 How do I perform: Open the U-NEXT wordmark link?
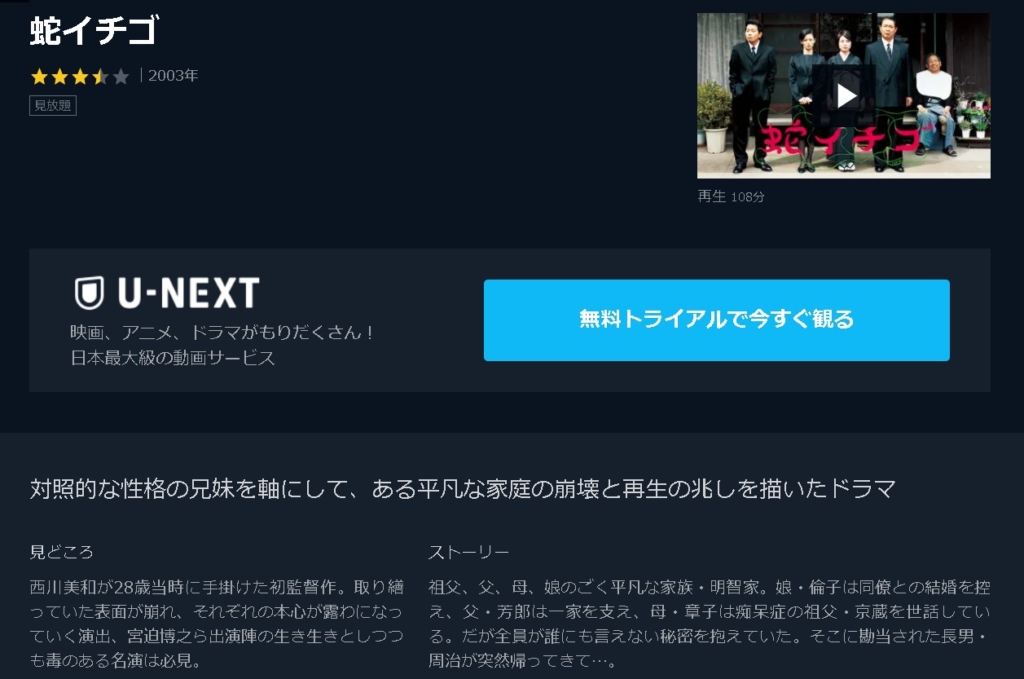(189, 292)
